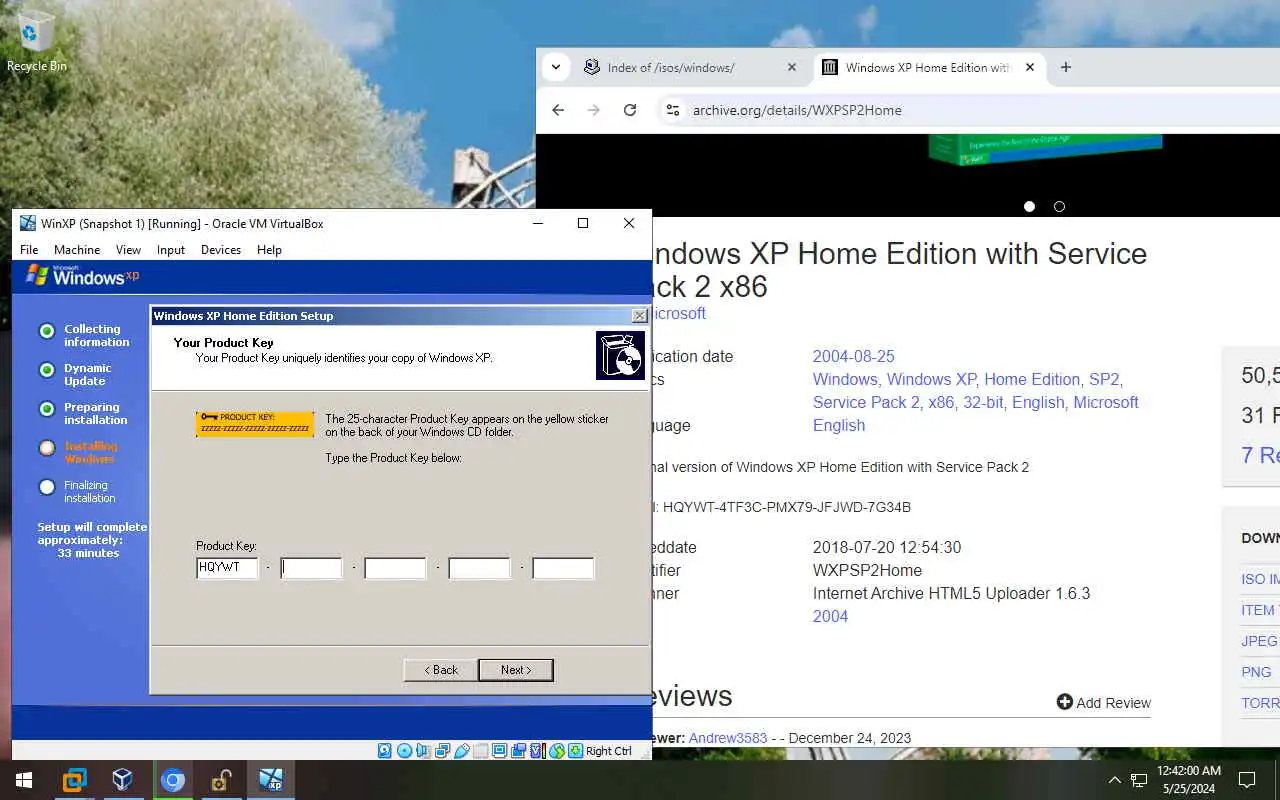This screenshot has height=800, width=1280.
Task: Open the PNG download option
Action: [1256, 672]
